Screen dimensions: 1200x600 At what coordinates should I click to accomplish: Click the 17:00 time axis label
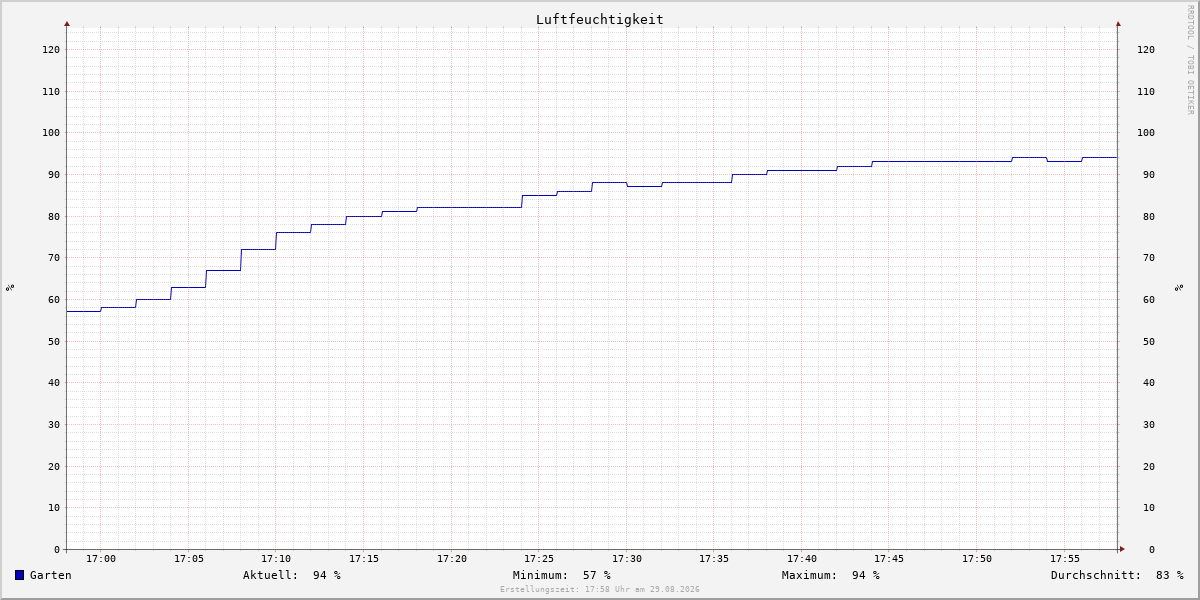101,559
